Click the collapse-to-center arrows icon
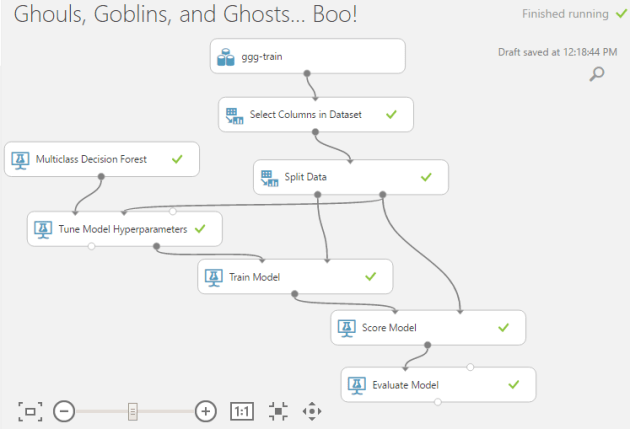Screen dimensions: 630x429 pyautogui.click(x=278, y=411)
